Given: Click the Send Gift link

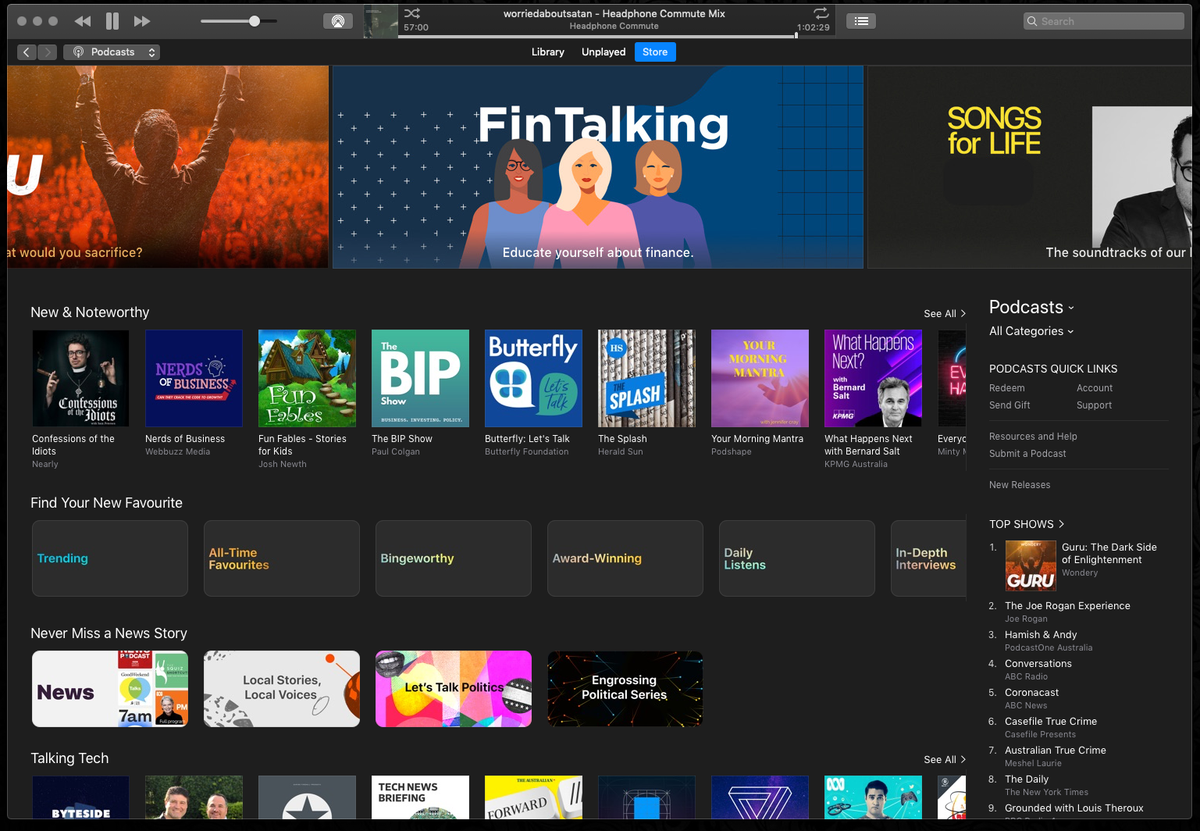Looking at the screenshot, I should point(1009,405).
